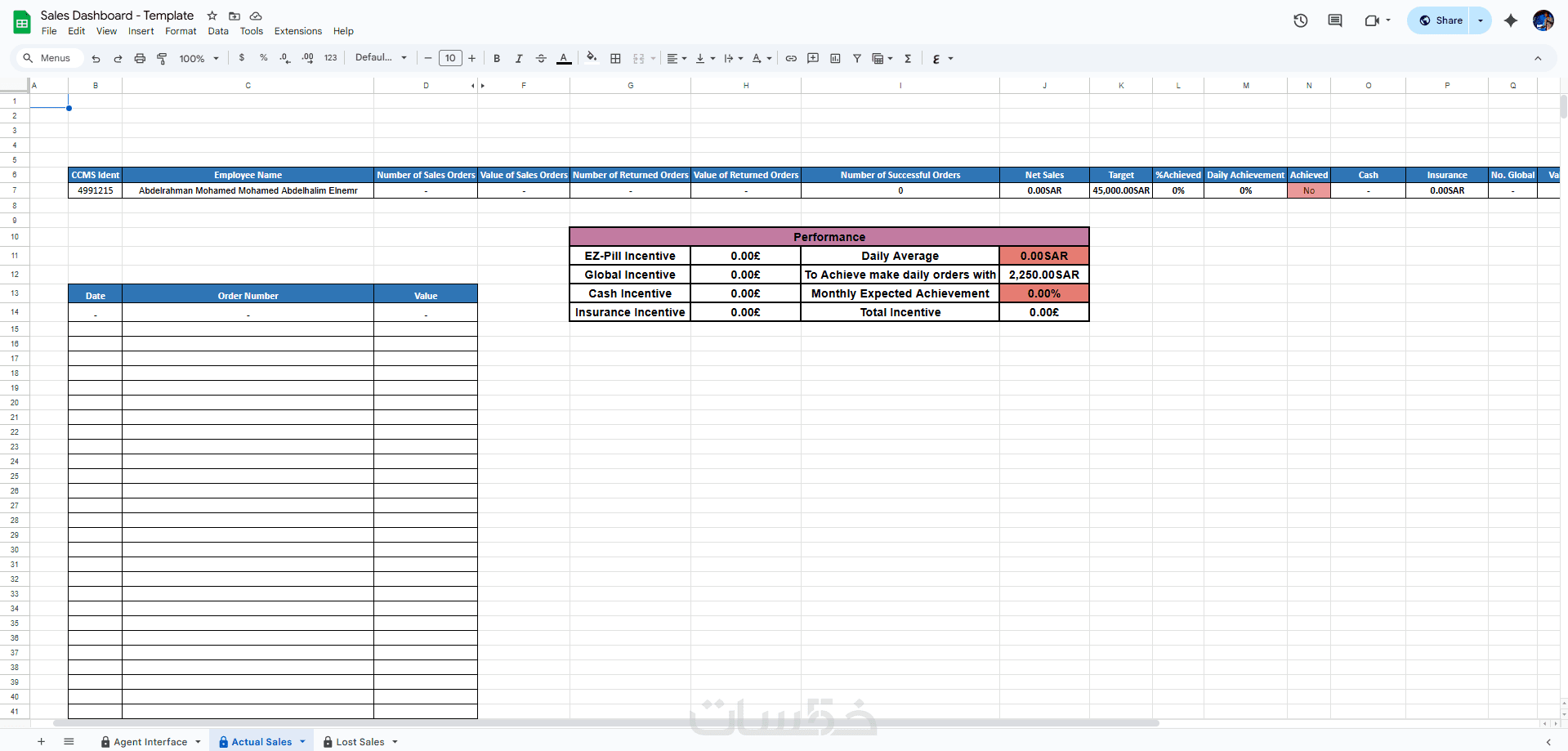Open the File menu

(49, 31)
